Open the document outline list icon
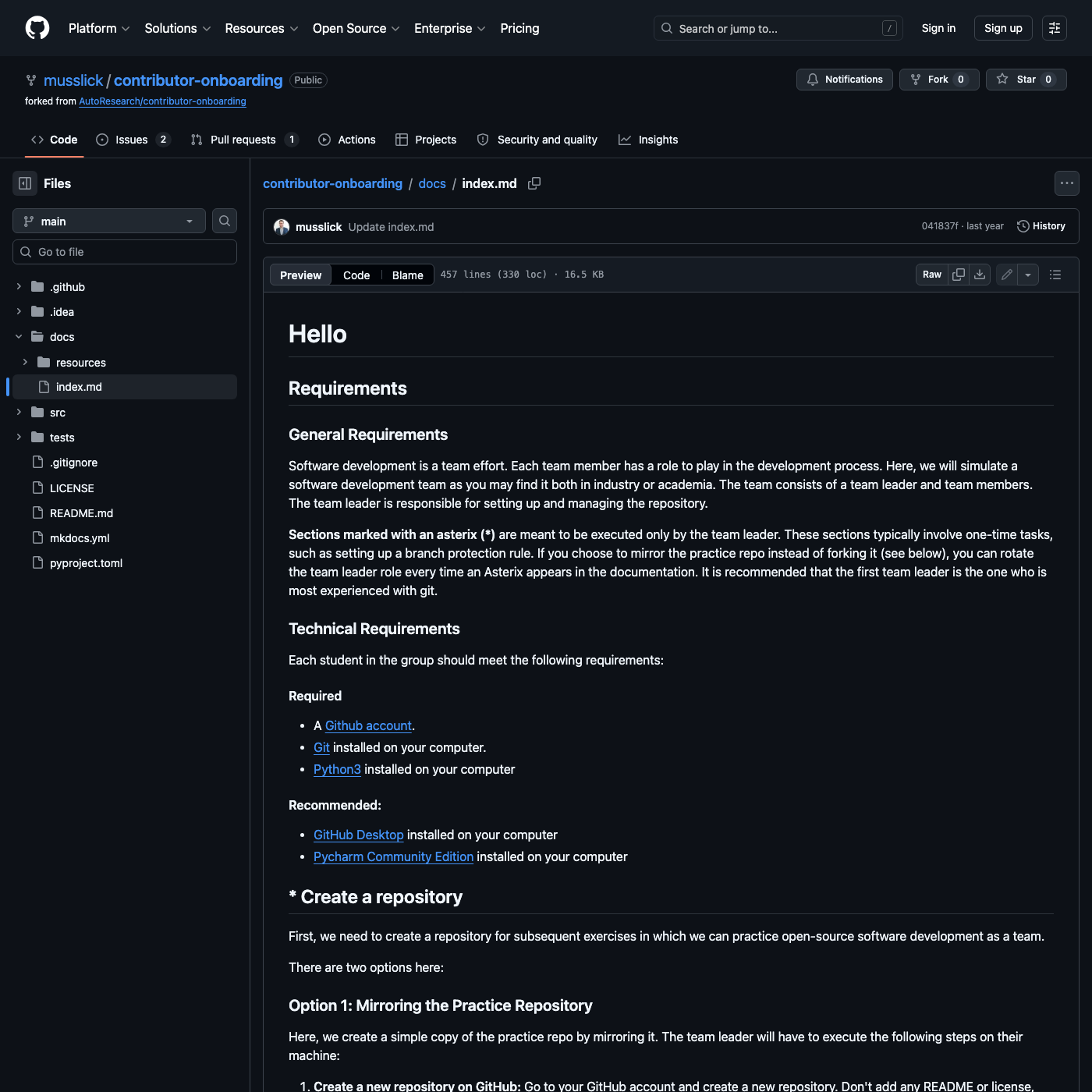 [x=1055, y=275]
